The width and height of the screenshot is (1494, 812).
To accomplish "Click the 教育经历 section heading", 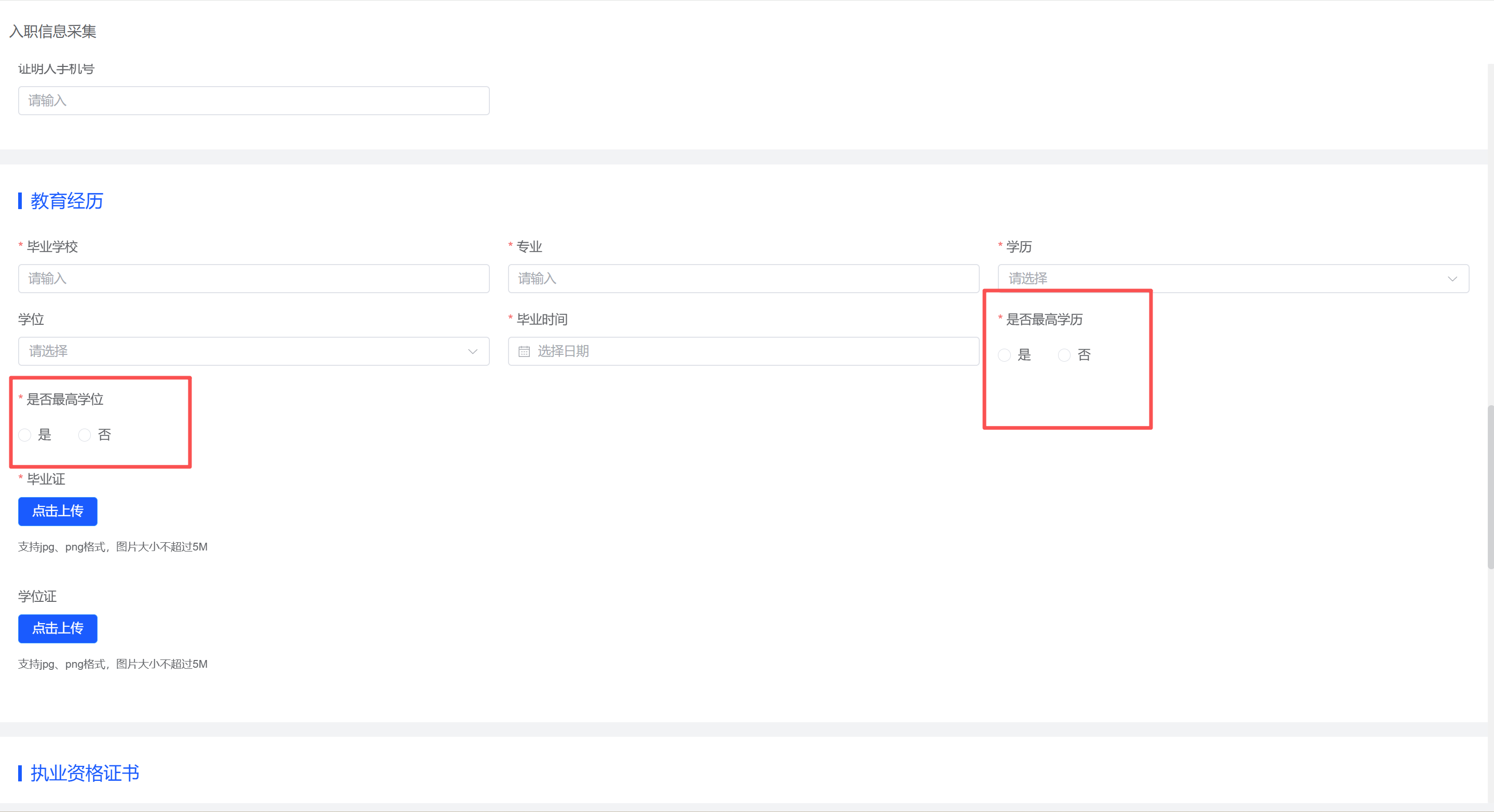I will click(67, 201).
